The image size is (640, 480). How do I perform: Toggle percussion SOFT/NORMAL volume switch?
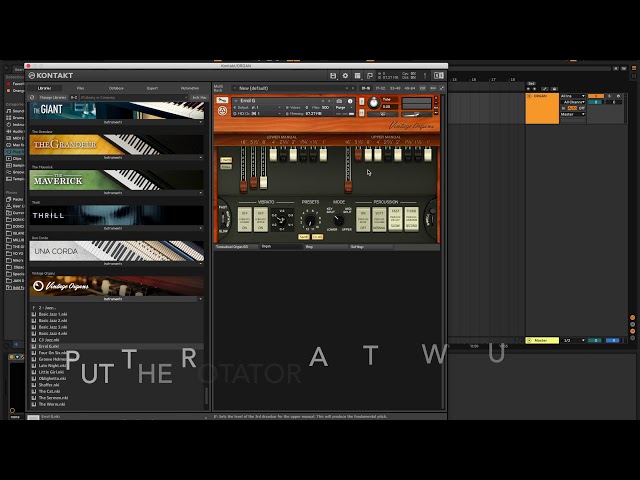(x=379, y=220)
